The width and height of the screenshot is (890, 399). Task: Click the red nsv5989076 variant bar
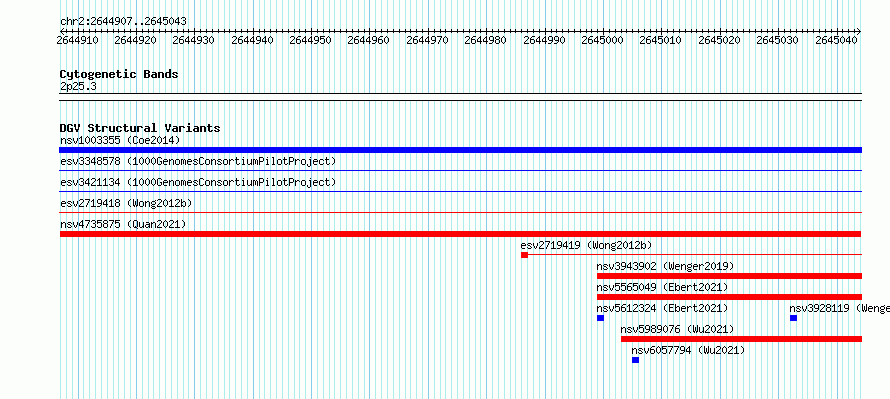(741, 339)
